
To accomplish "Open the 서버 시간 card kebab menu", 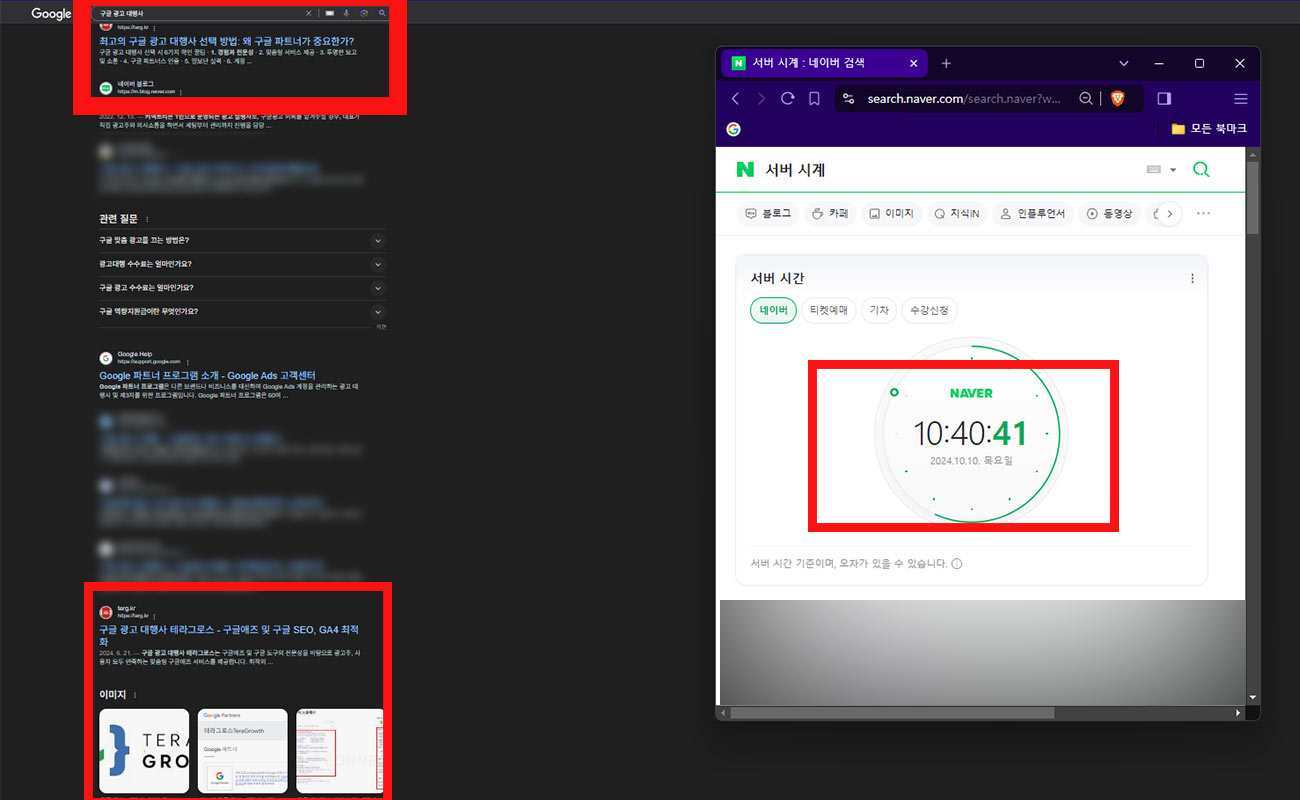I will [x=1192, y=278].
